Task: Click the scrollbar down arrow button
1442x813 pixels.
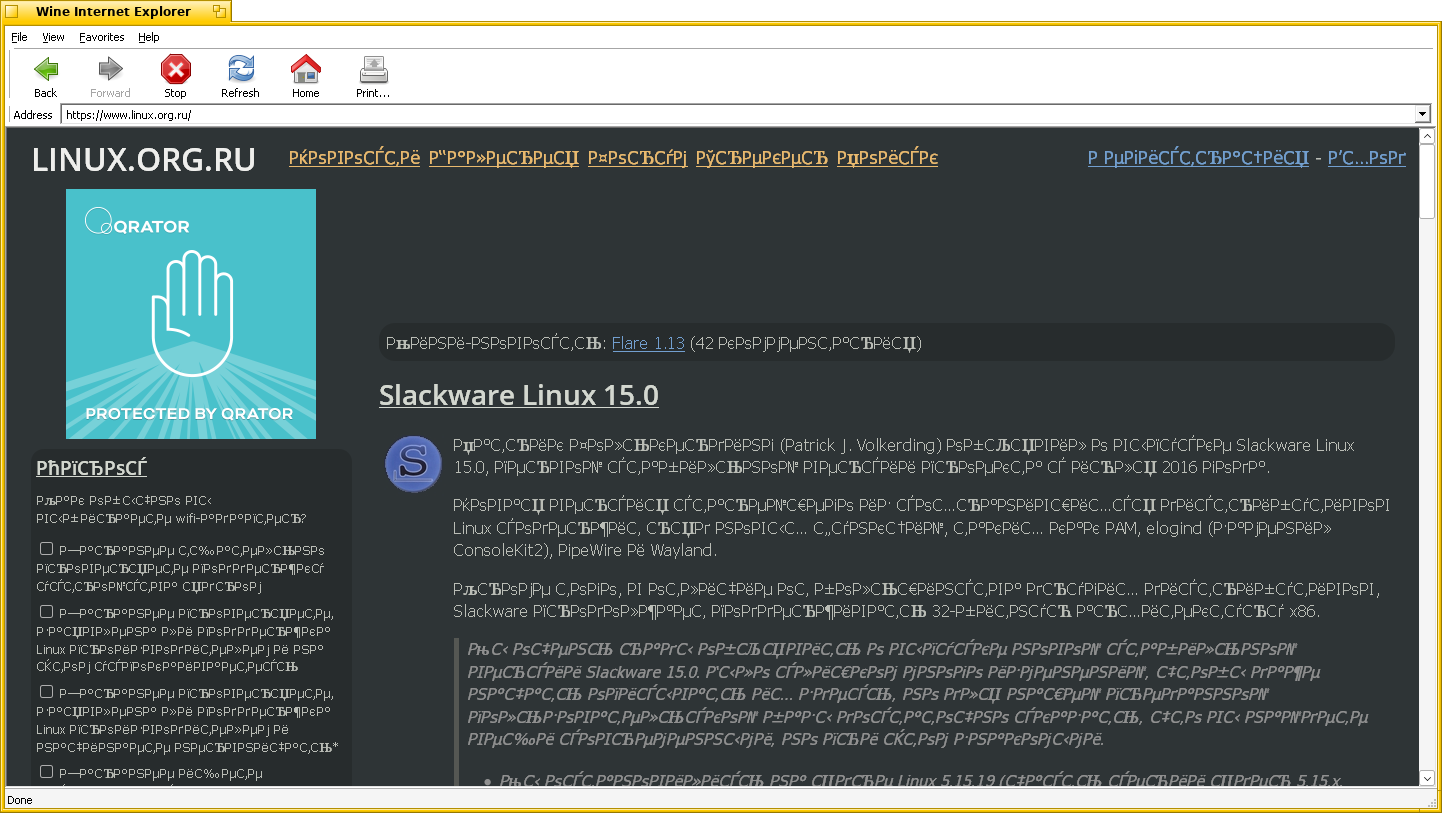Action: [x=1427, y=777]
